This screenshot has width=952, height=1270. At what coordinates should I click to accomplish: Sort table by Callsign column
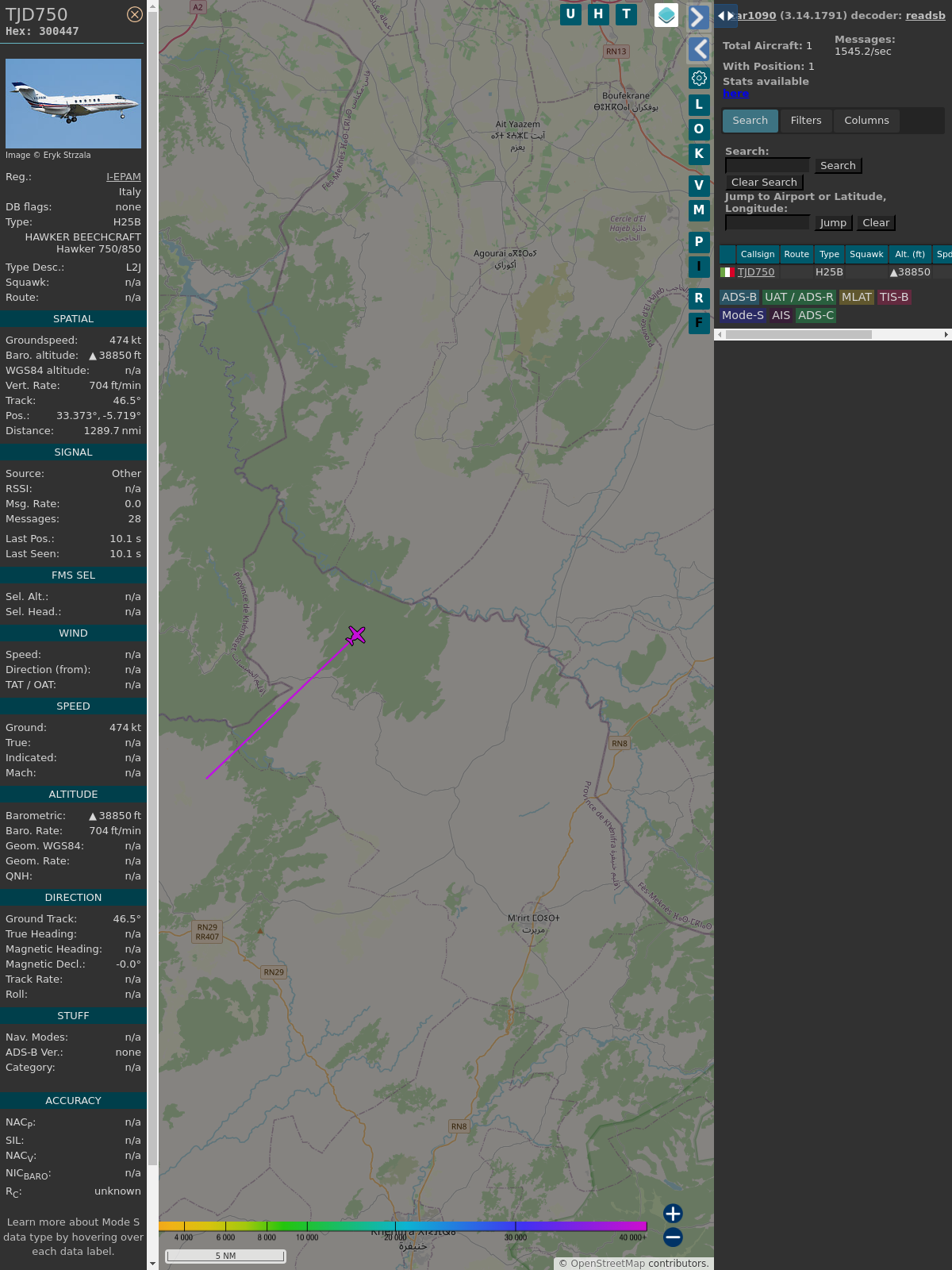point(758,254)
